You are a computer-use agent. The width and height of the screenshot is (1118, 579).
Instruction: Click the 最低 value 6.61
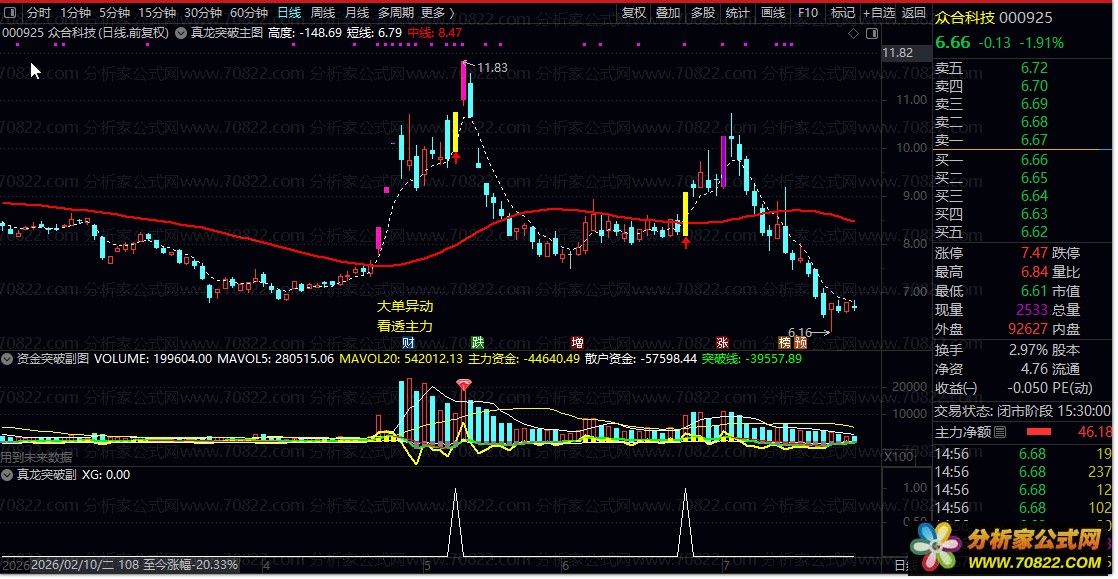pyautogui.click(x=1035, y=291)
